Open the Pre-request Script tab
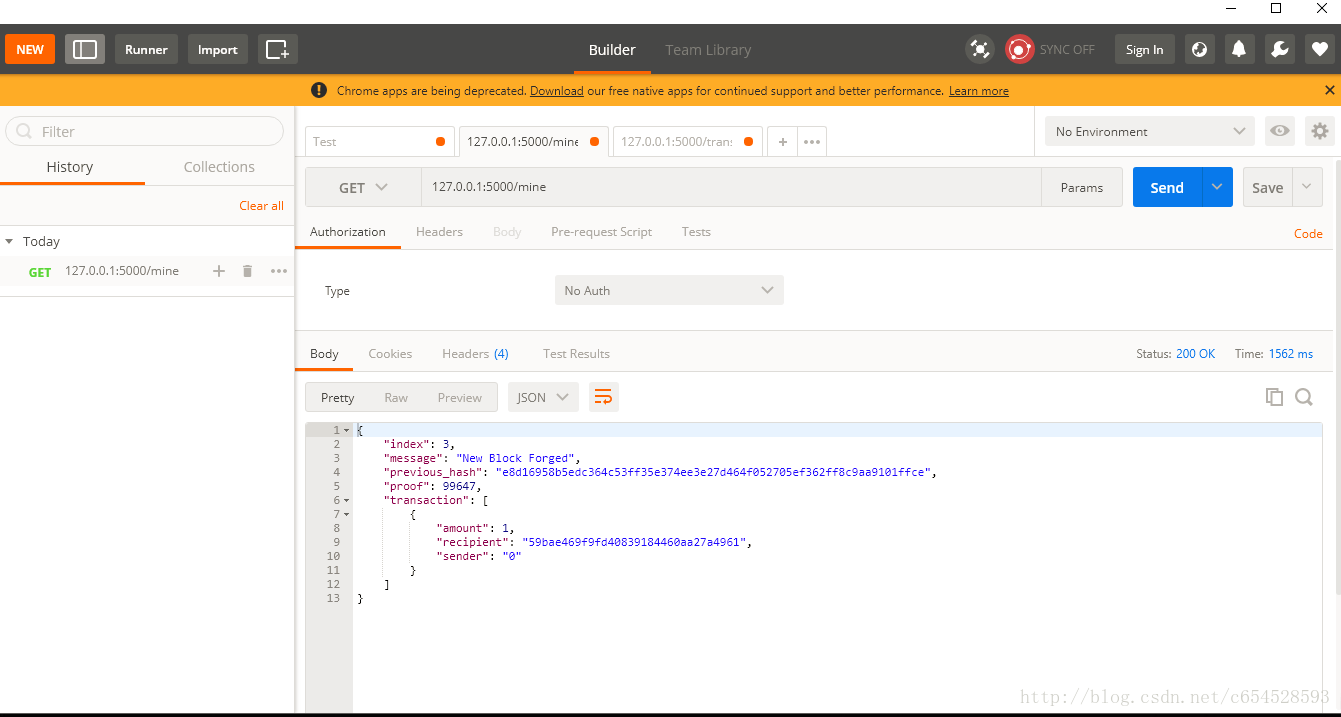The width and height of the screenshot is (1341, 717). tap(601, 232)
